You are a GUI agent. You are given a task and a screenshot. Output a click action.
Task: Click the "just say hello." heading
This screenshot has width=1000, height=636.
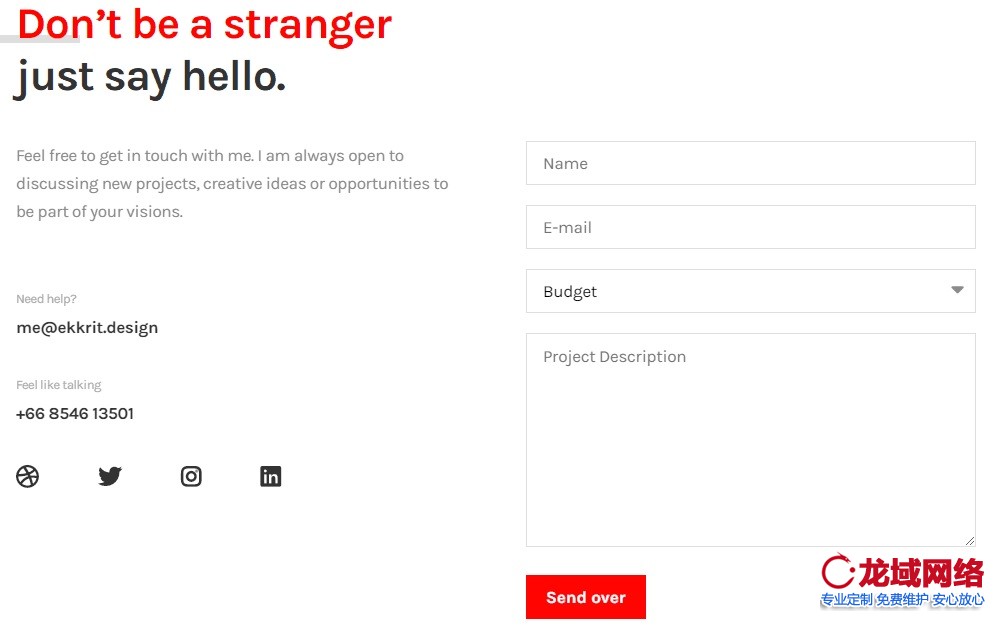[151, 77]
